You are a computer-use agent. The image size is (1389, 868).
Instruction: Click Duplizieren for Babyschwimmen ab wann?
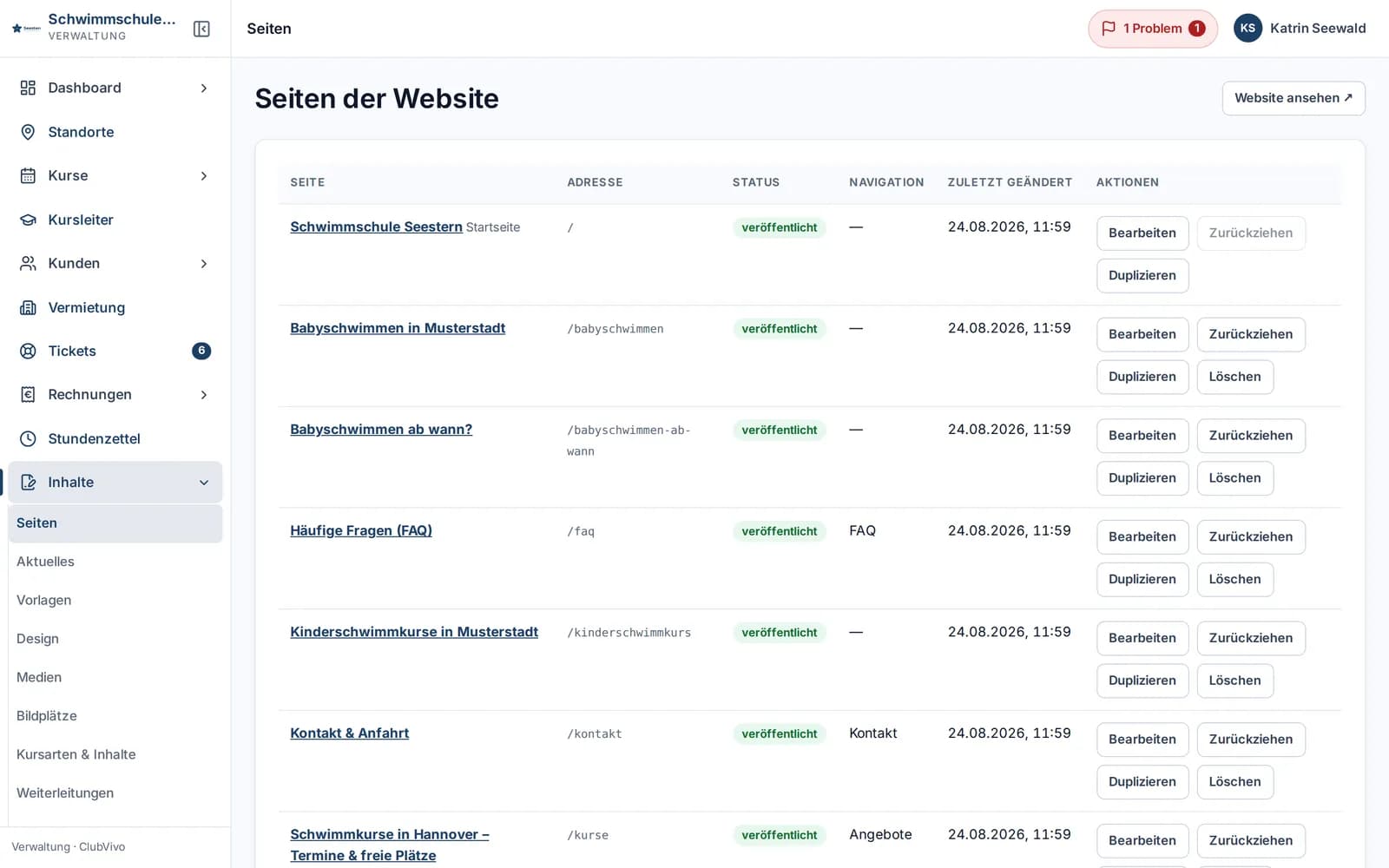pyautogui.click(x=1142, y=478)
